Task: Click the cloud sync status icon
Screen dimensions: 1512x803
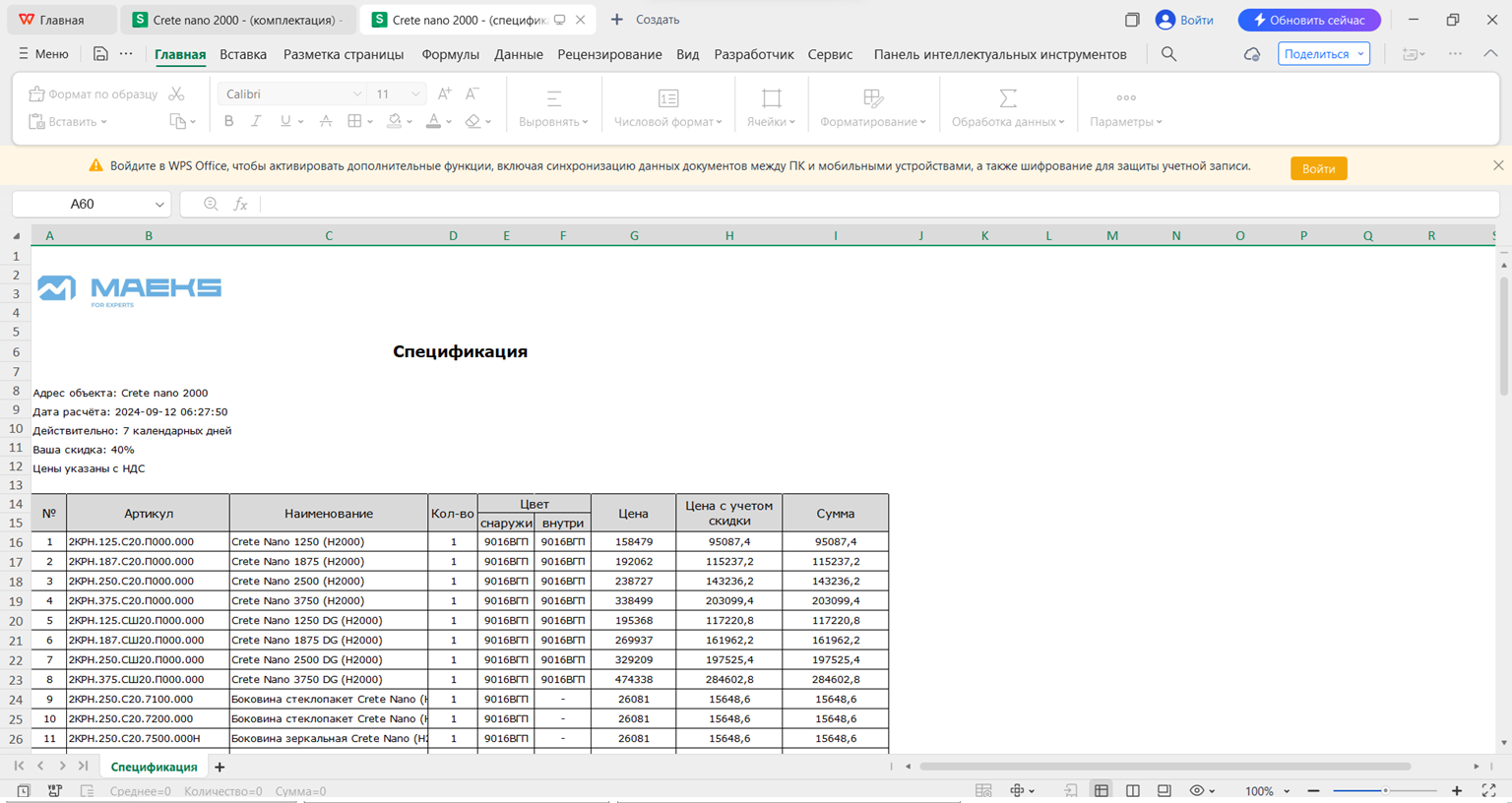Action: point(1252,54)
